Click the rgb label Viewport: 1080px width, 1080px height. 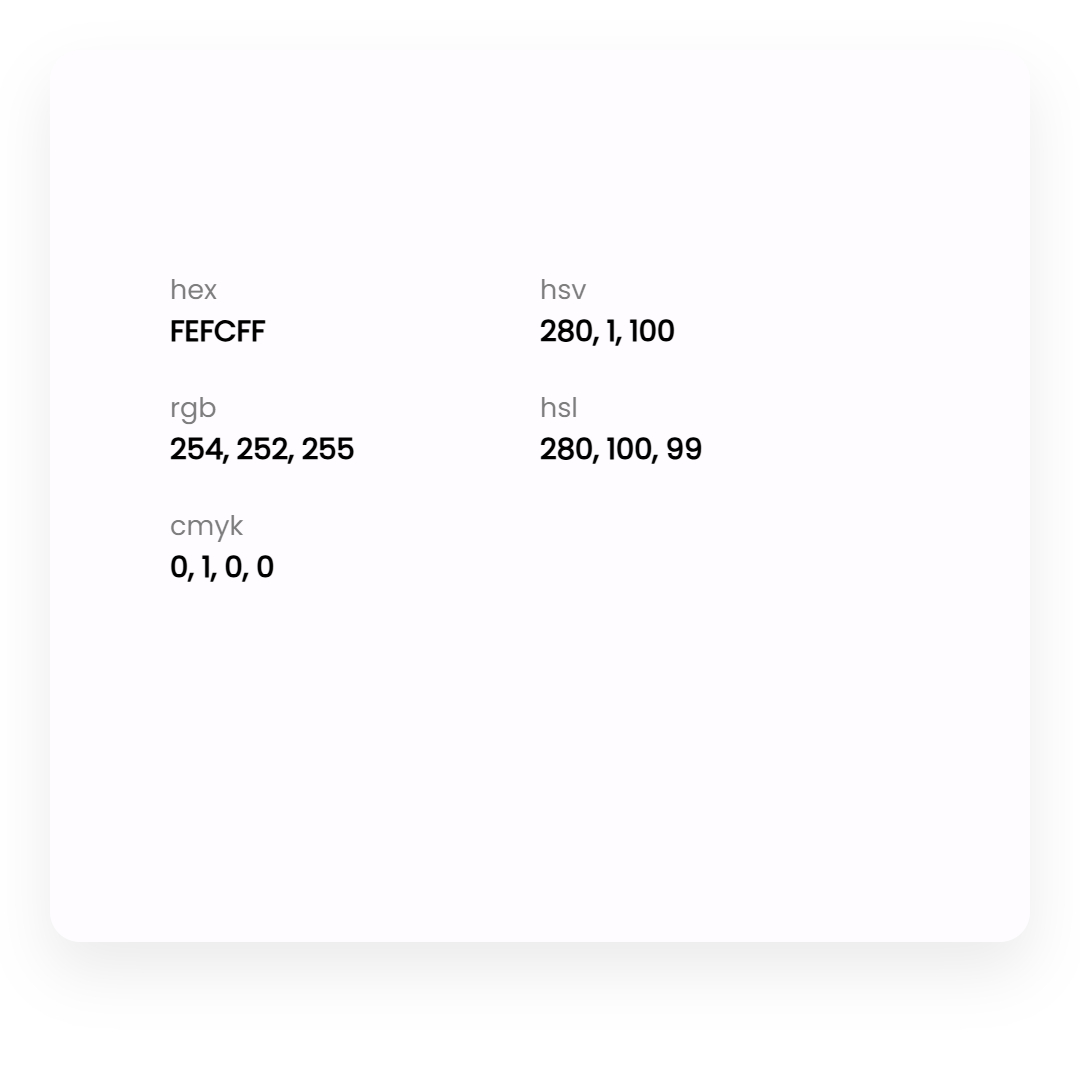193,408
